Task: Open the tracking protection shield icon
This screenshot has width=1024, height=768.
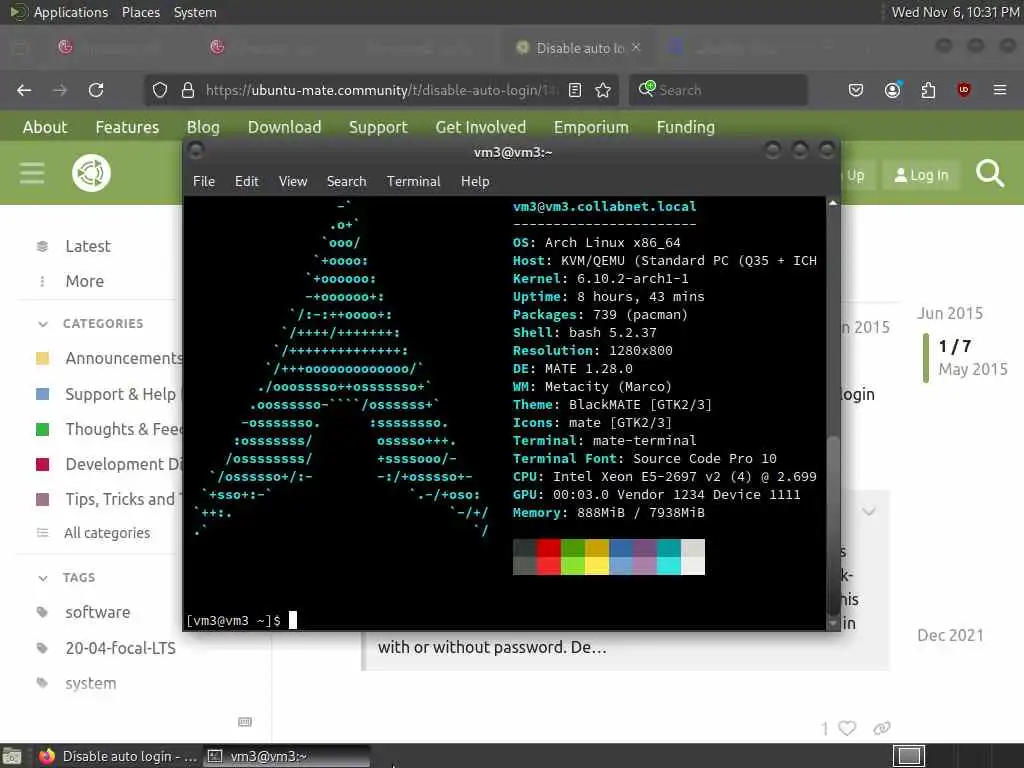Action: coord(160,90)
